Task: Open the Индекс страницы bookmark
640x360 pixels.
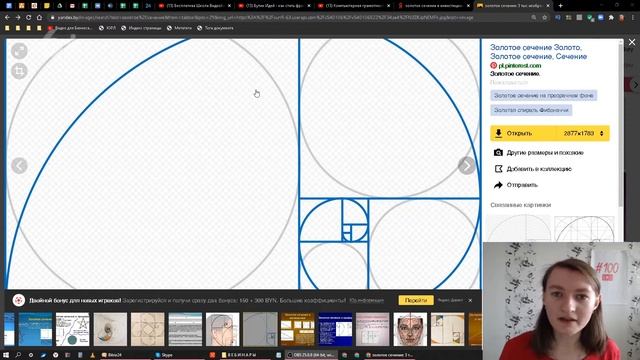Action: tap(141, 28)
